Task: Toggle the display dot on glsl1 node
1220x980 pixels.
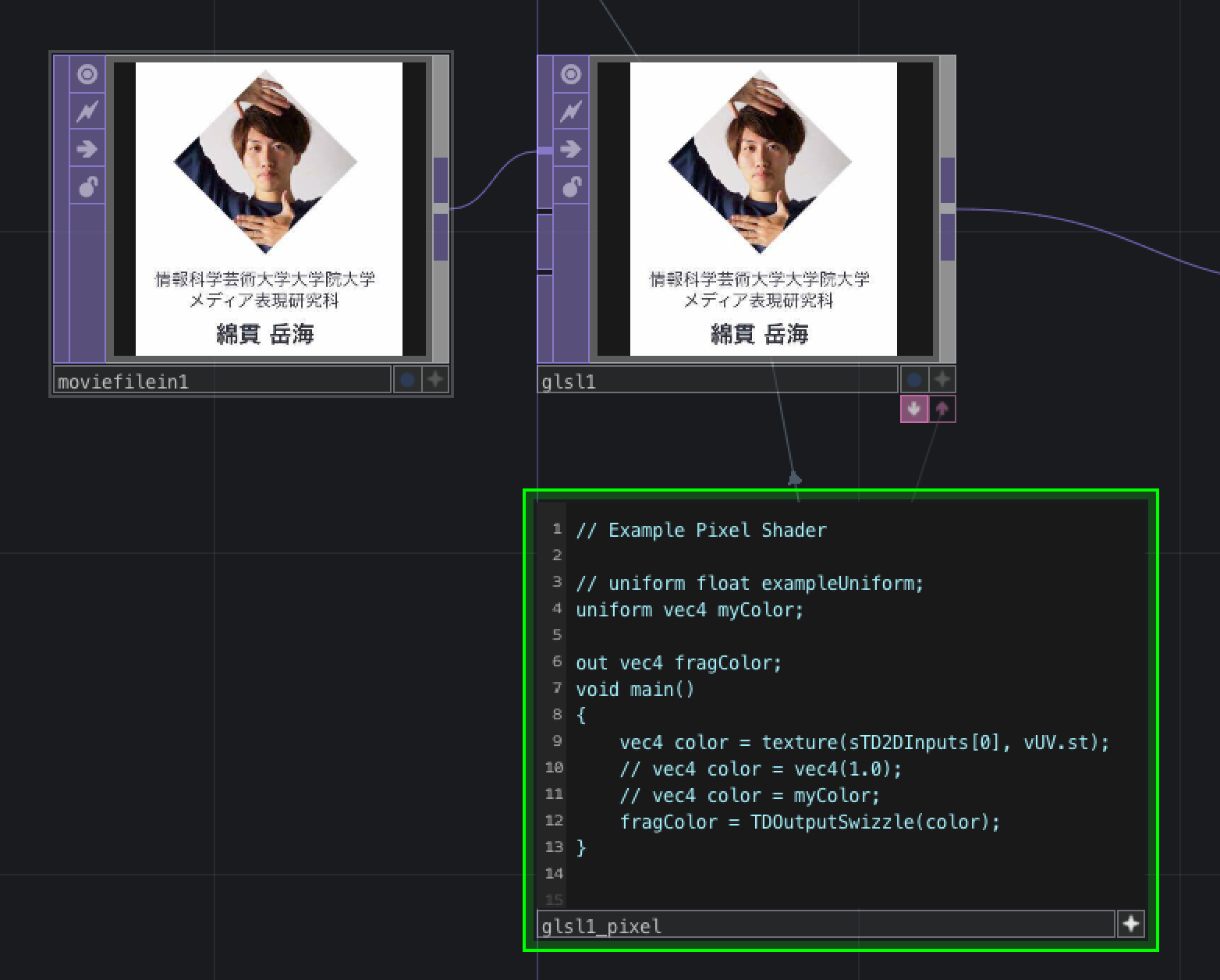Action: click(x=913, y=378)
